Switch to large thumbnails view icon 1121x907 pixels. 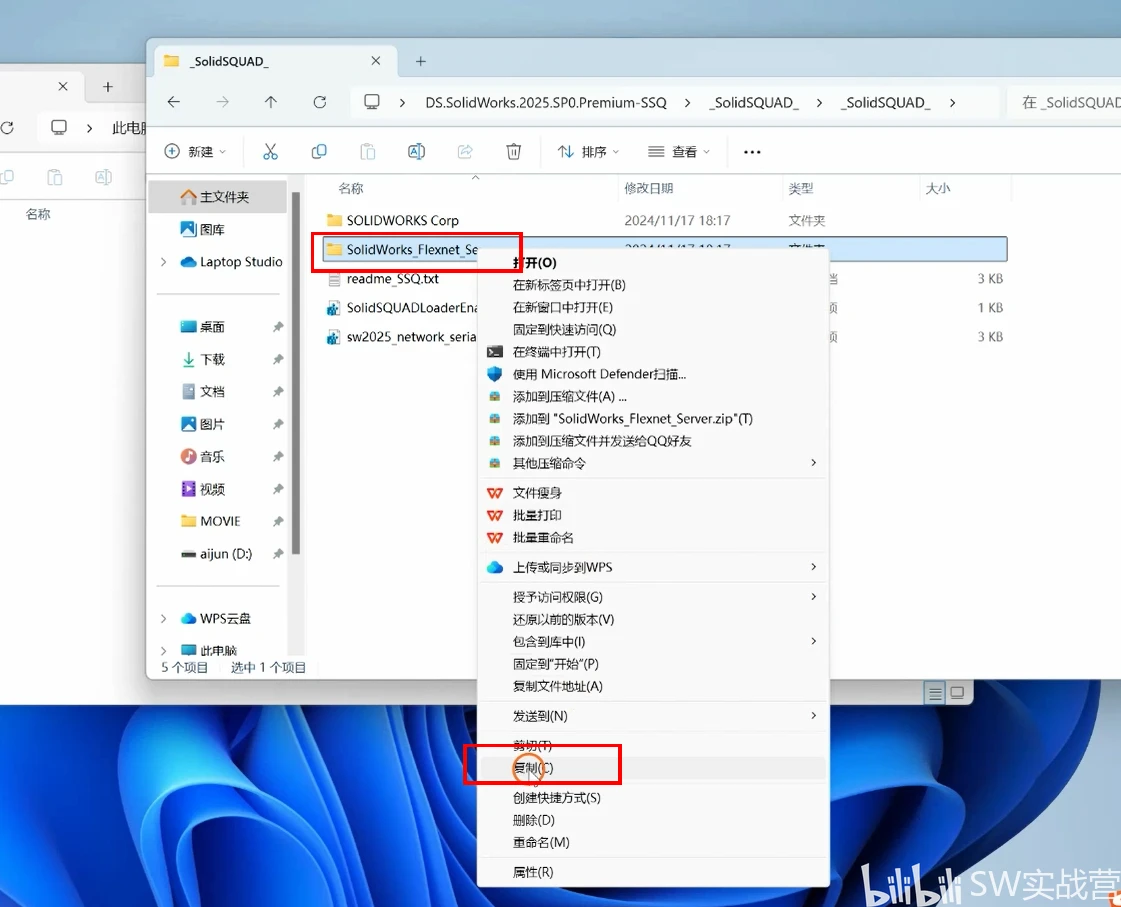(x=957, y=693)
